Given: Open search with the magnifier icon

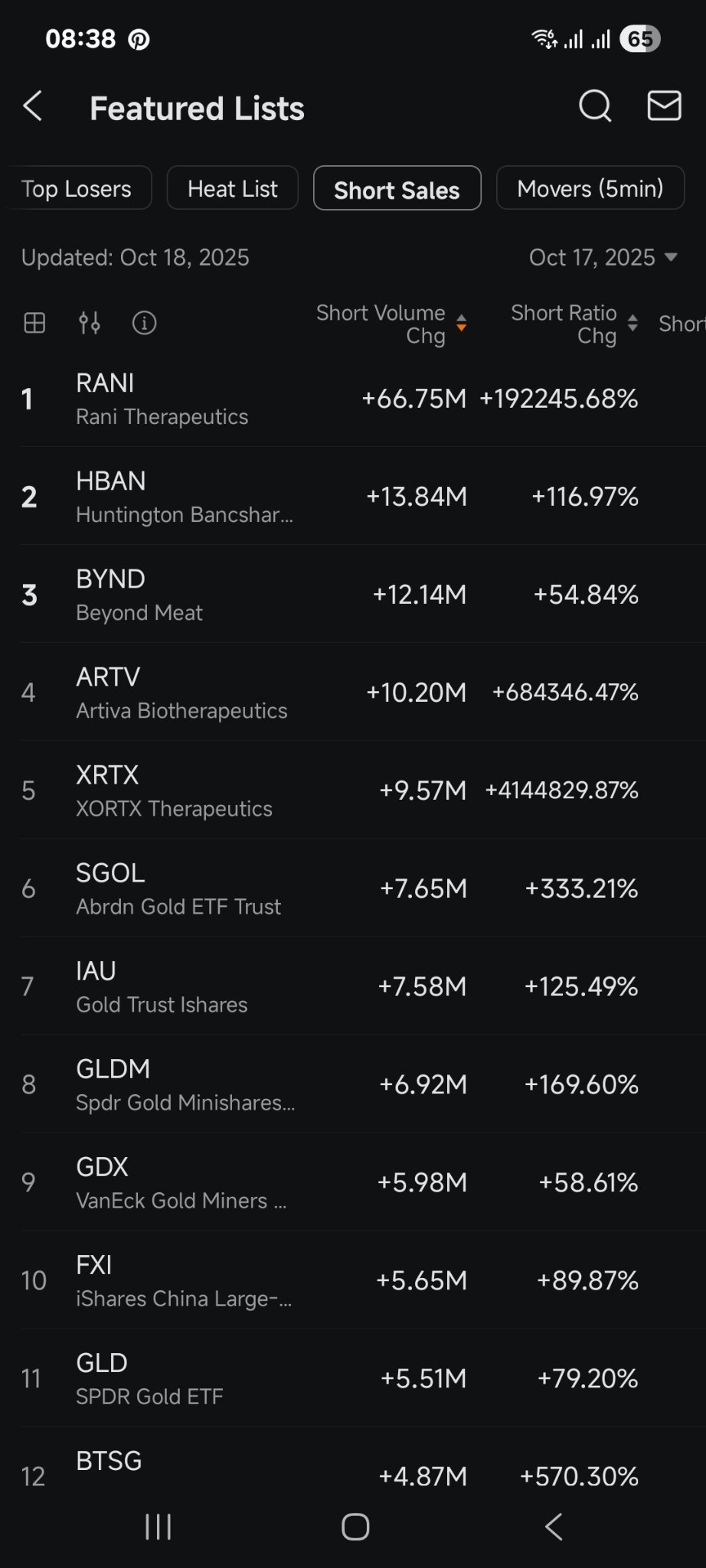Looking at the screenshot, I should tap(595, 106).
